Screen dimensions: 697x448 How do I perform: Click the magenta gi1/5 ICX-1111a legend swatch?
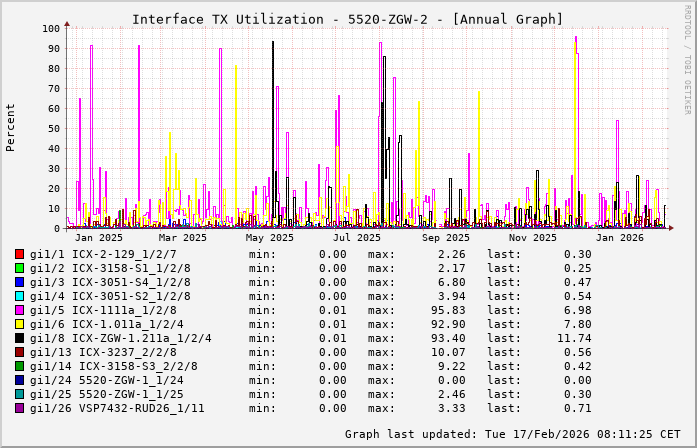coord(20,311)
